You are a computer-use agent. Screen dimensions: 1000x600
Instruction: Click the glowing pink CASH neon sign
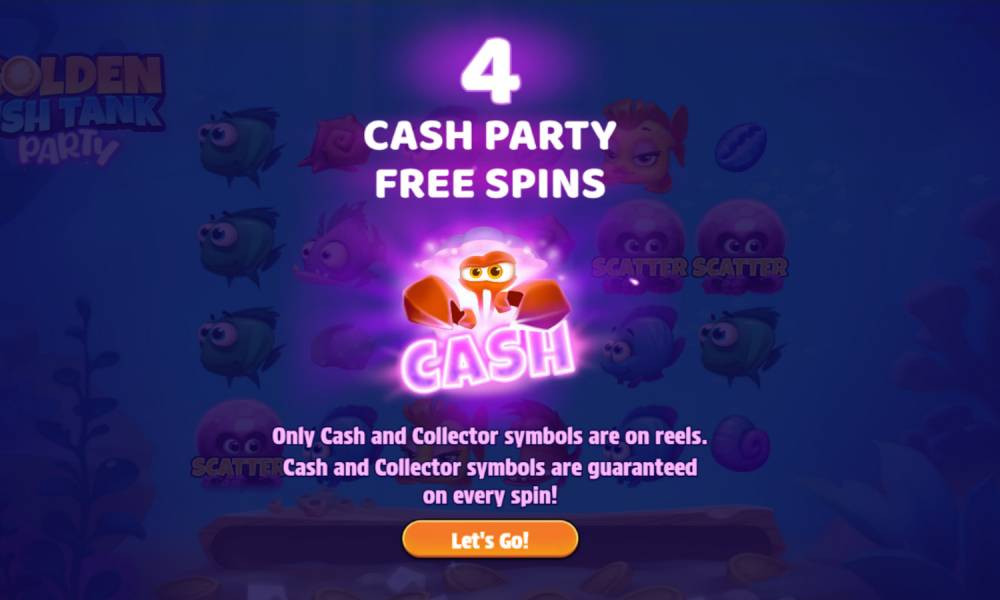tap(488, 358)
